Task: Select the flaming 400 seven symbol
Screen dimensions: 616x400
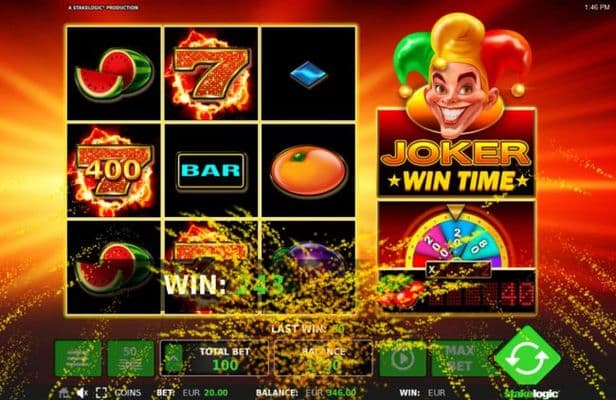Action: [114, 171]
